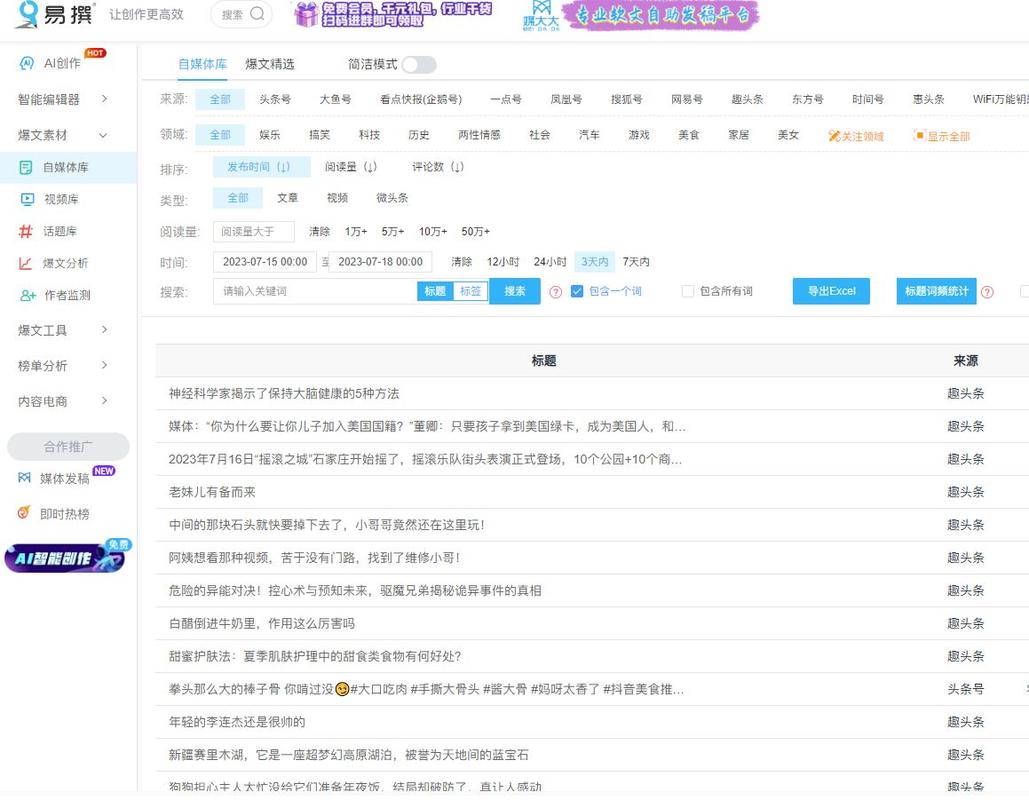Viewport: 1029px width, 800px height.
Task: Switch to 爆文精选 tab
Action: [x=270, y=64]
